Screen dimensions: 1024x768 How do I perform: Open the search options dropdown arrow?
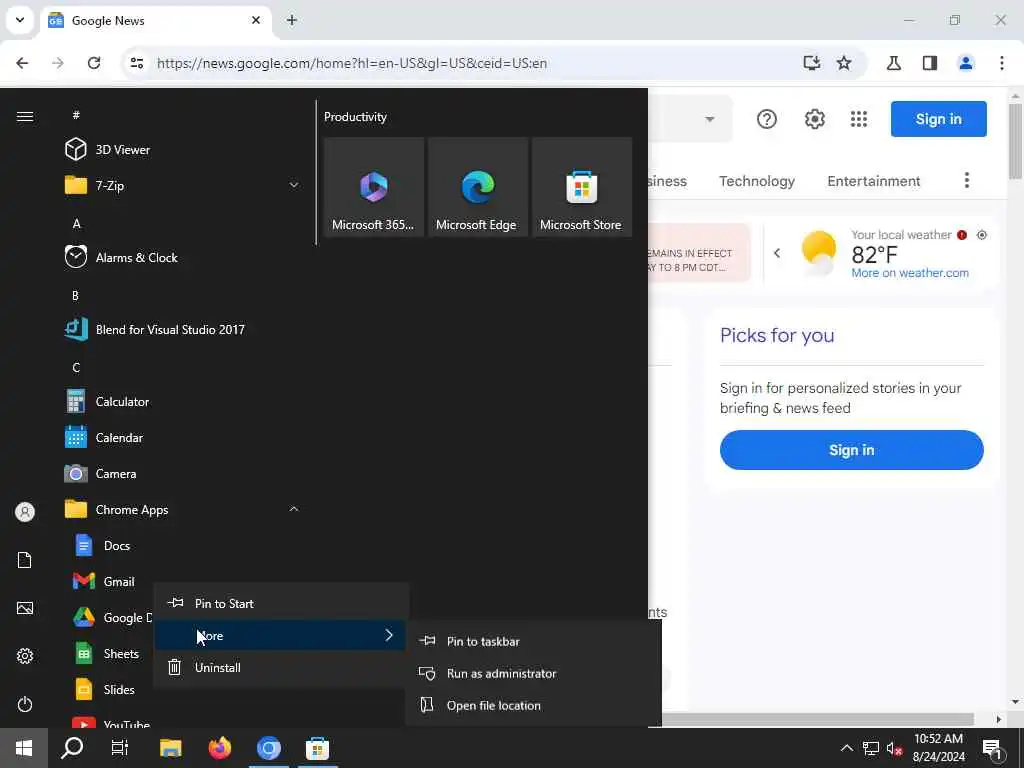click(x=709, y=119)
